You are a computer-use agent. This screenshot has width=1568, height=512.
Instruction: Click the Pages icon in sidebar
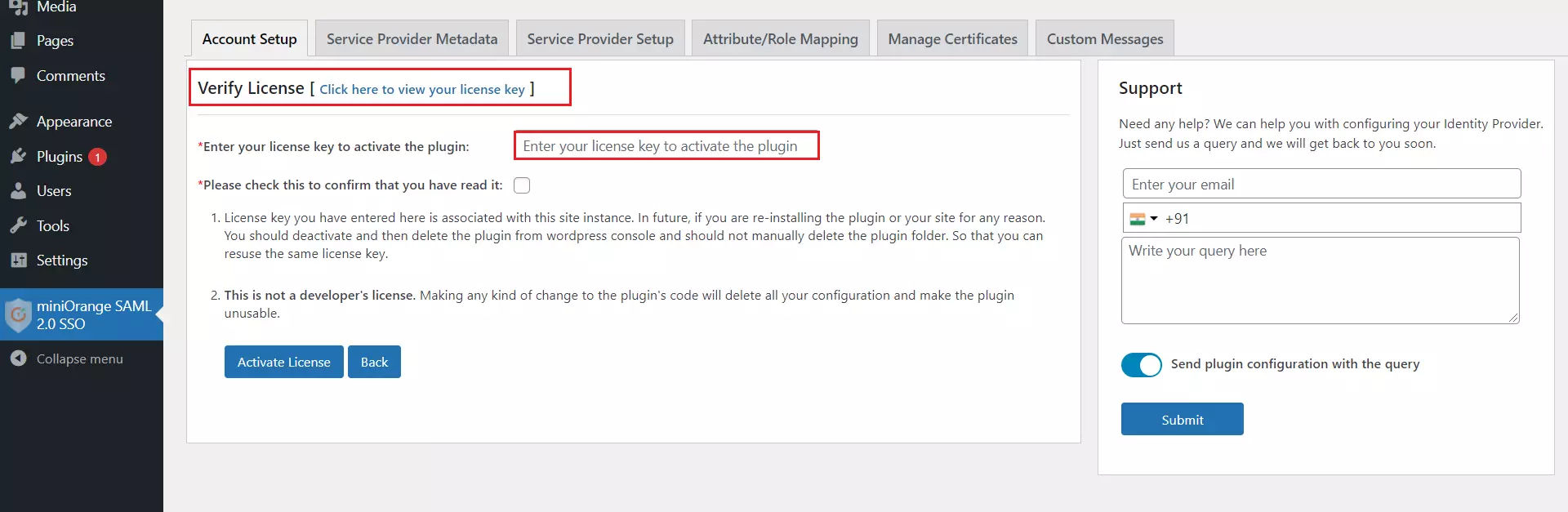point(18,41)
